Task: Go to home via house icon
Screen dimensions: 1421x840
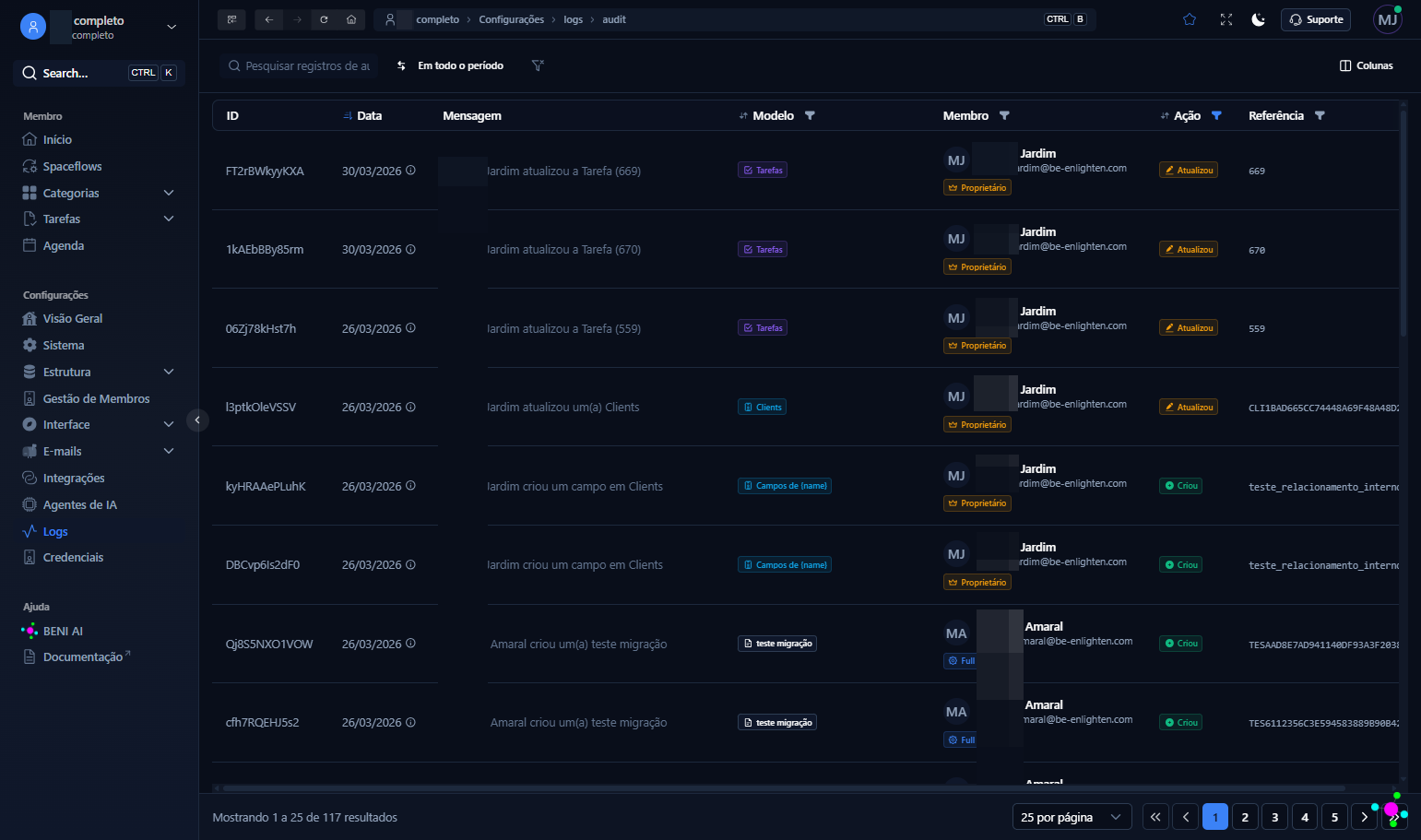Action: pyautogui.click(x=351, y=19)
